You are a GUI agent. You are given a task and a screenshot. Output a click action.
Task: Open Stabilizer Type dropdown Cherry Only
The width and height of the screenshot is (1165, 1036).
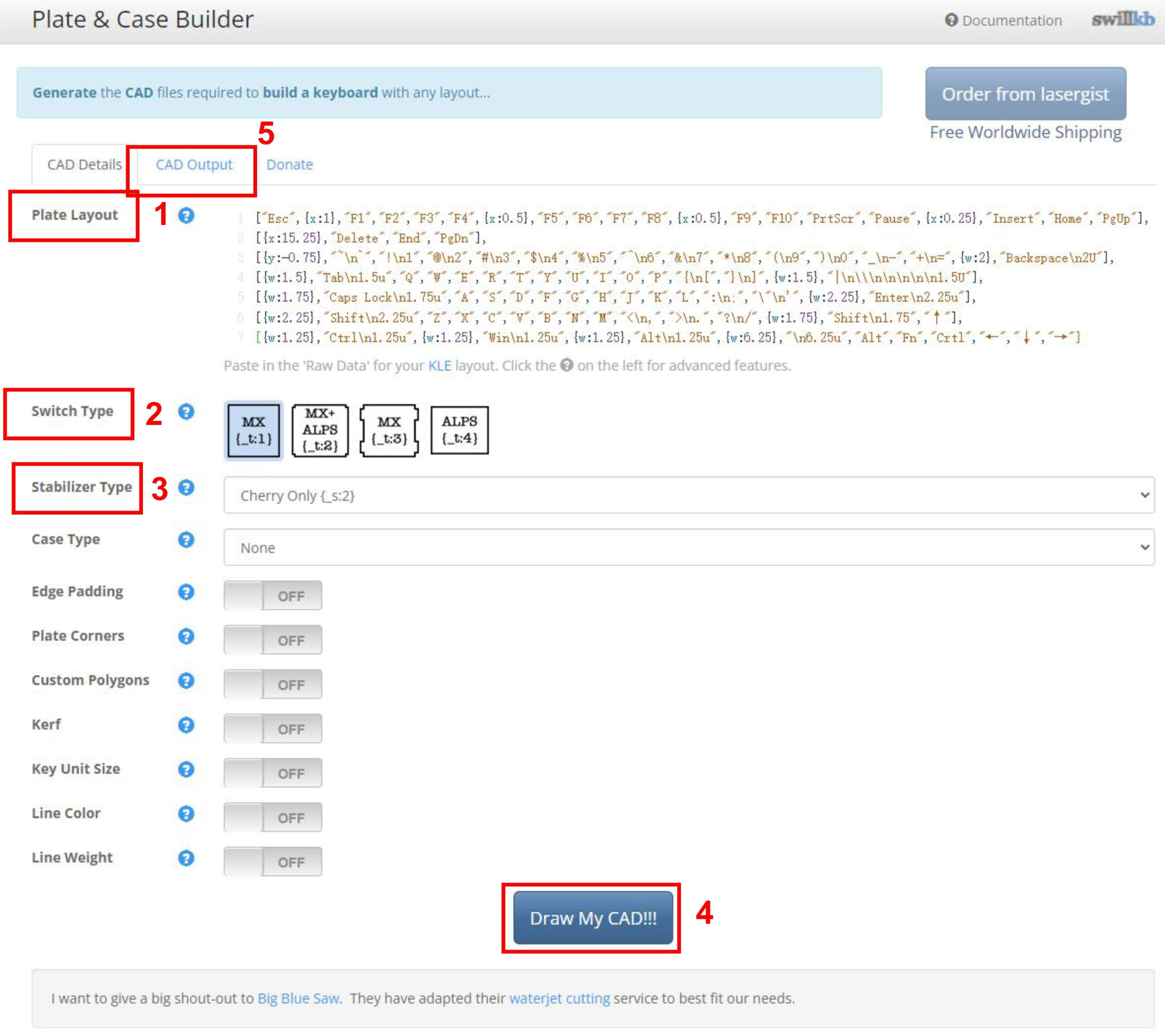(689, 495)
